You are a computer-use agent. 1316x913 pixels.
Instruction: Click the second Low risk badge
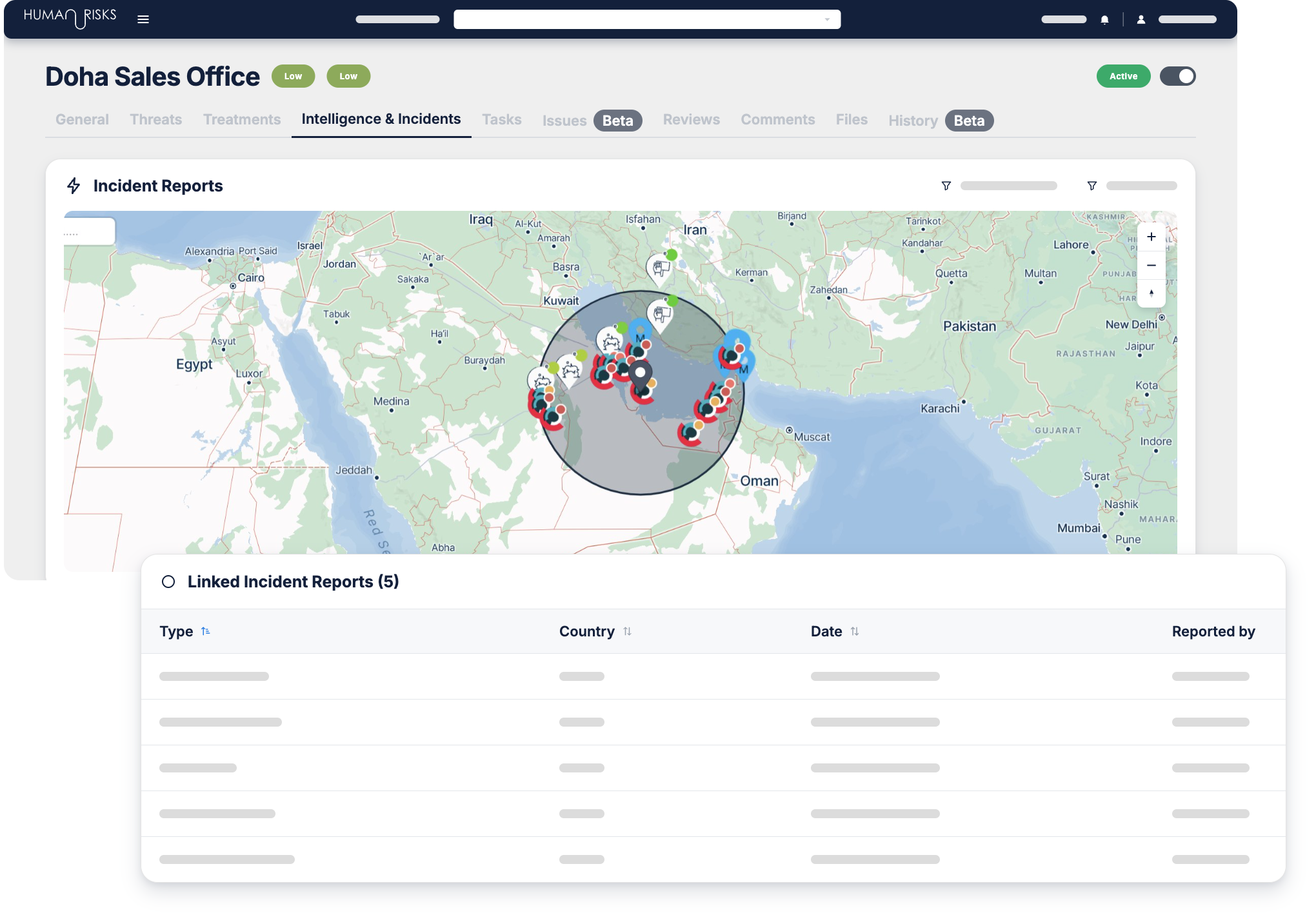(x=348, y=76)
